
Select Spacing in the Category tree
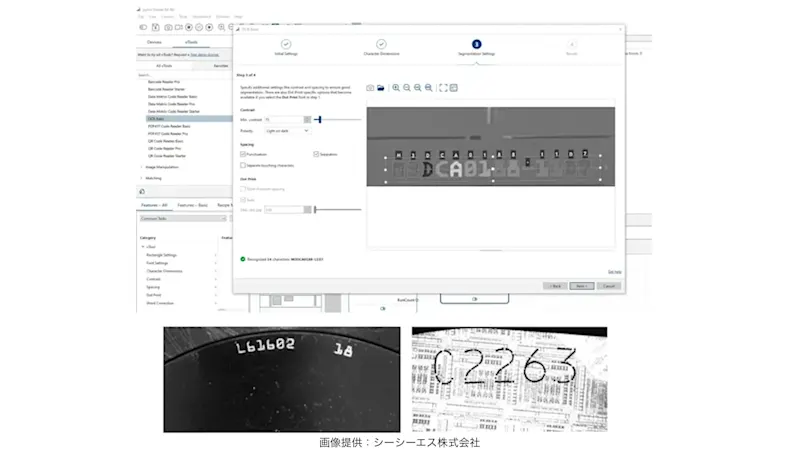153,287
